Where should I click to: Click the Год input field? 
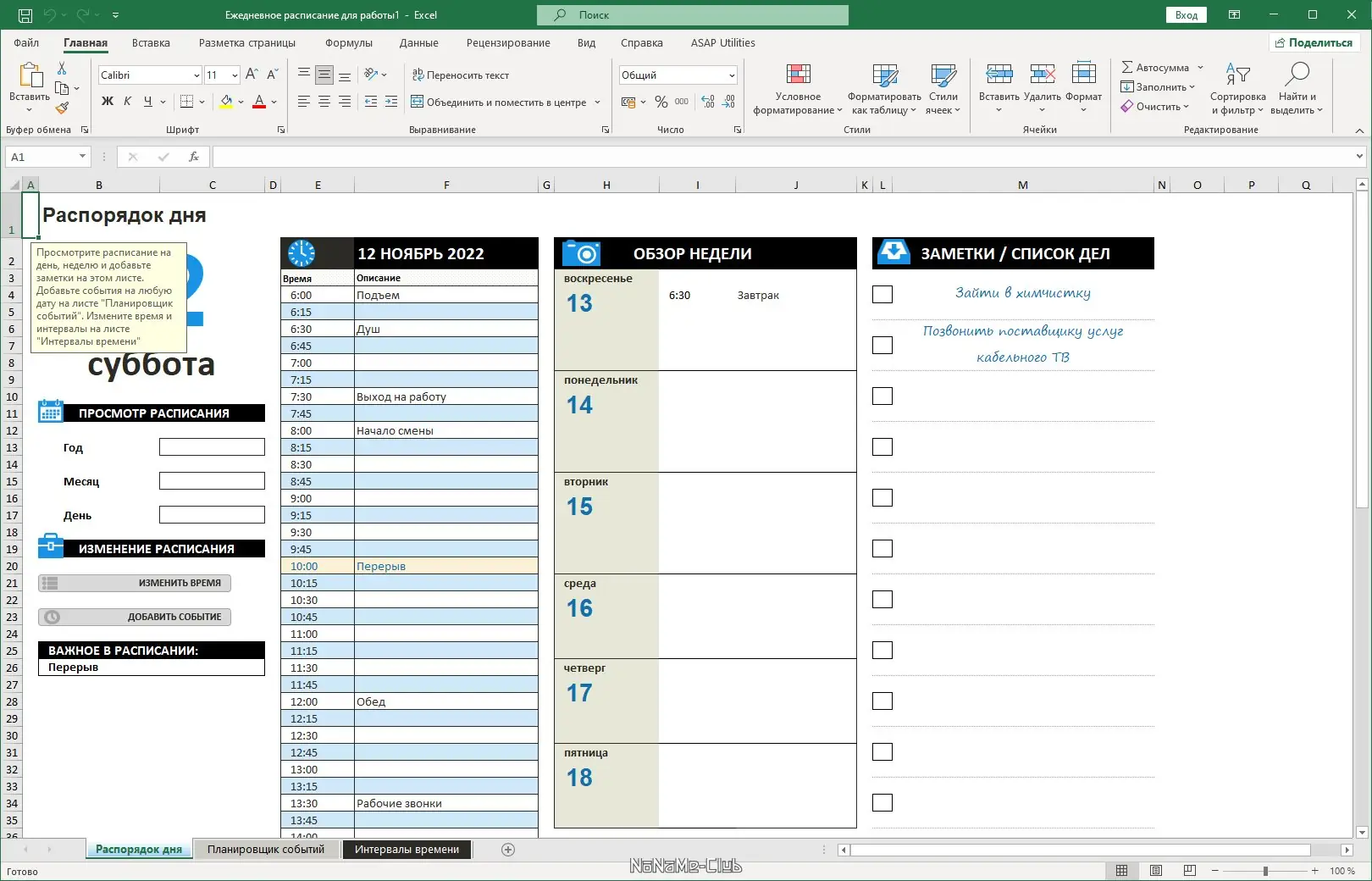tap(212, 447)
